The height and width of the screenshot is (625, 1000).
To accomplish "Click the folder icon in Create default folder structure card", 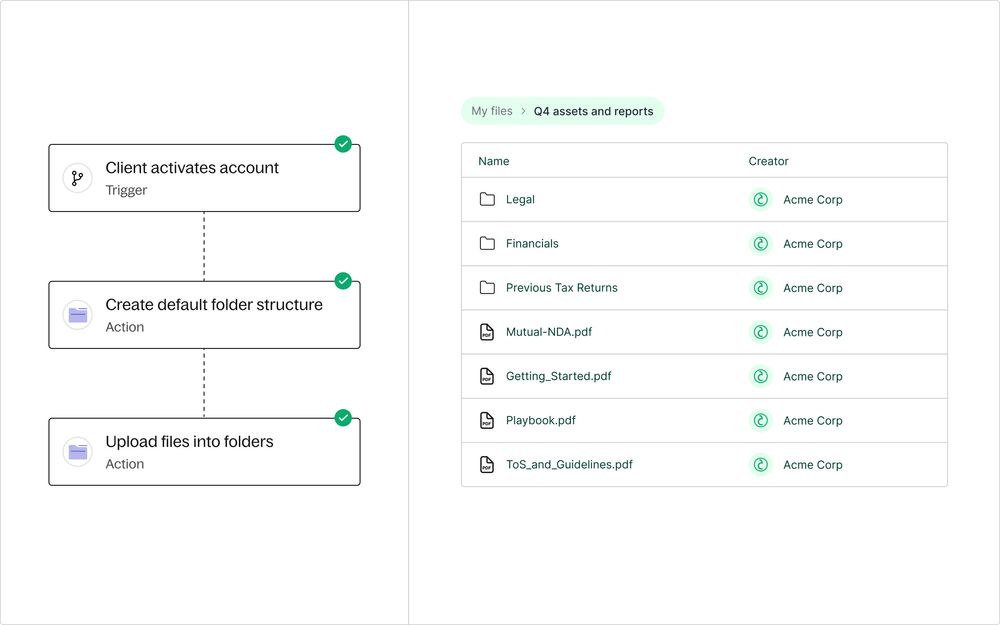I will [77, 314].
